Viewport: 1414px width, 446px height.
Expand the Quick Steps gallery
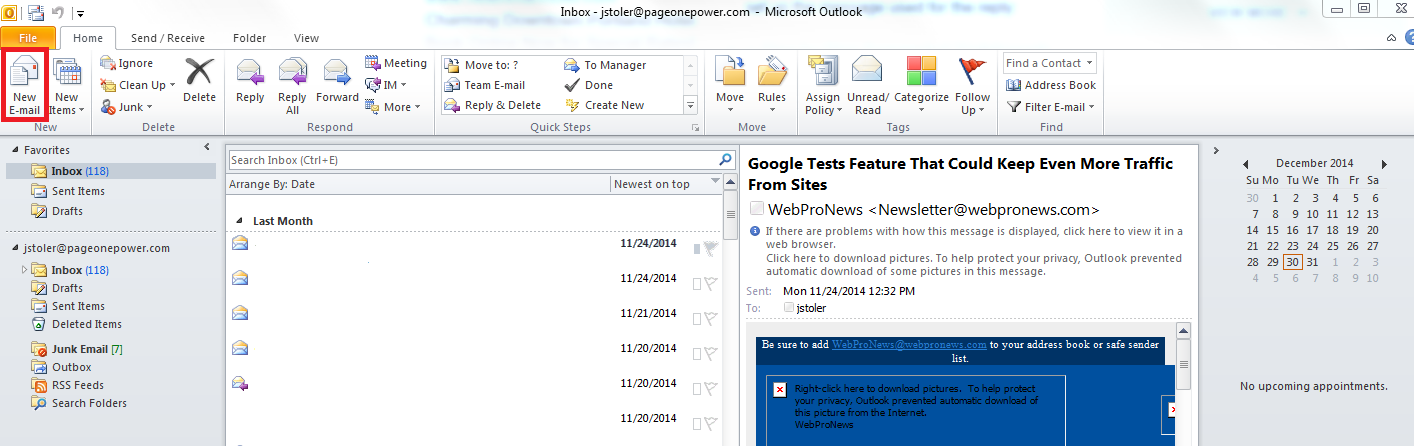[690, 105]
